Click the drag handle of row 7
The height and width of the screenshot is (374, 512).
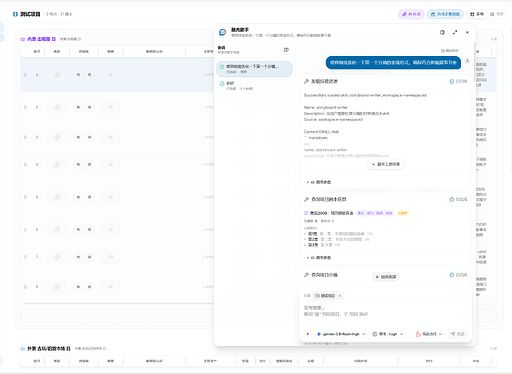[x=25, y=257]
